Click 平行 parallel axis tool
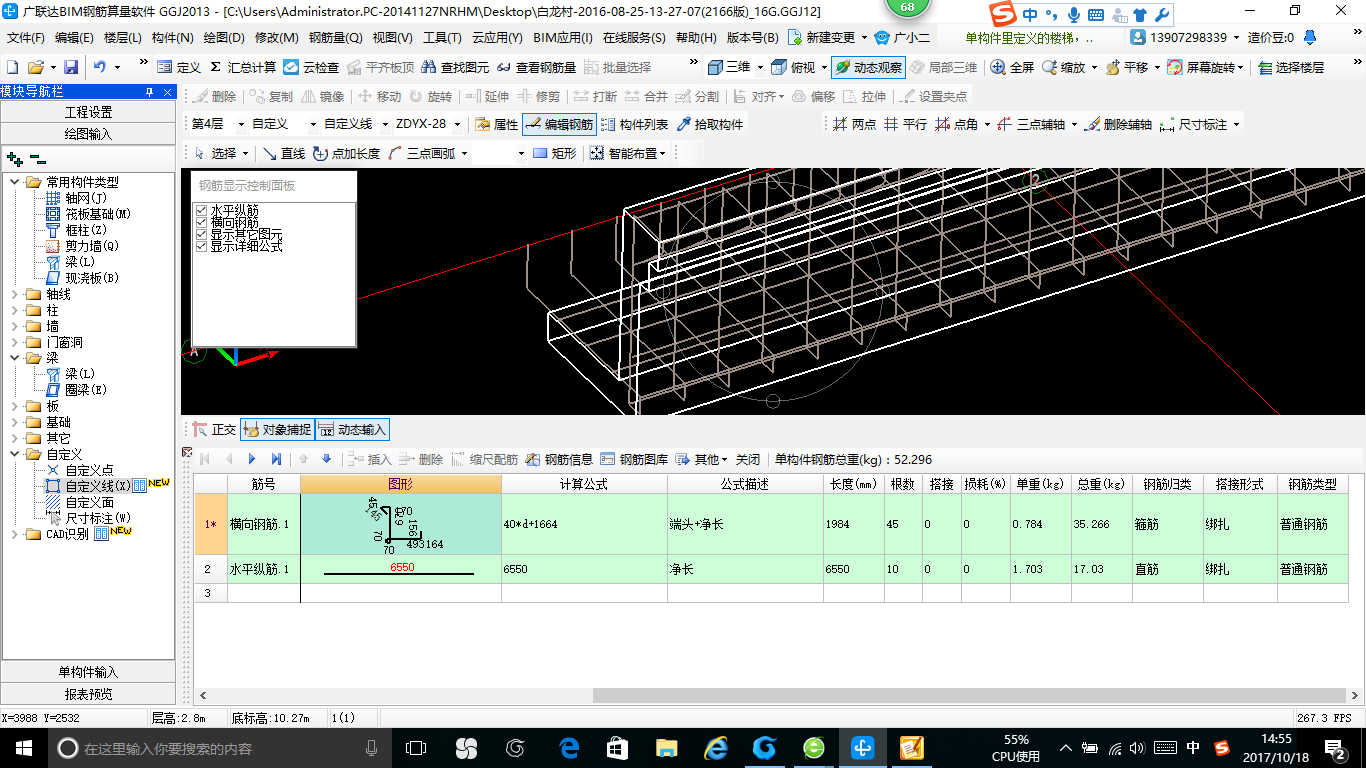Screen dimensions: 1366x768 point(905,125)
